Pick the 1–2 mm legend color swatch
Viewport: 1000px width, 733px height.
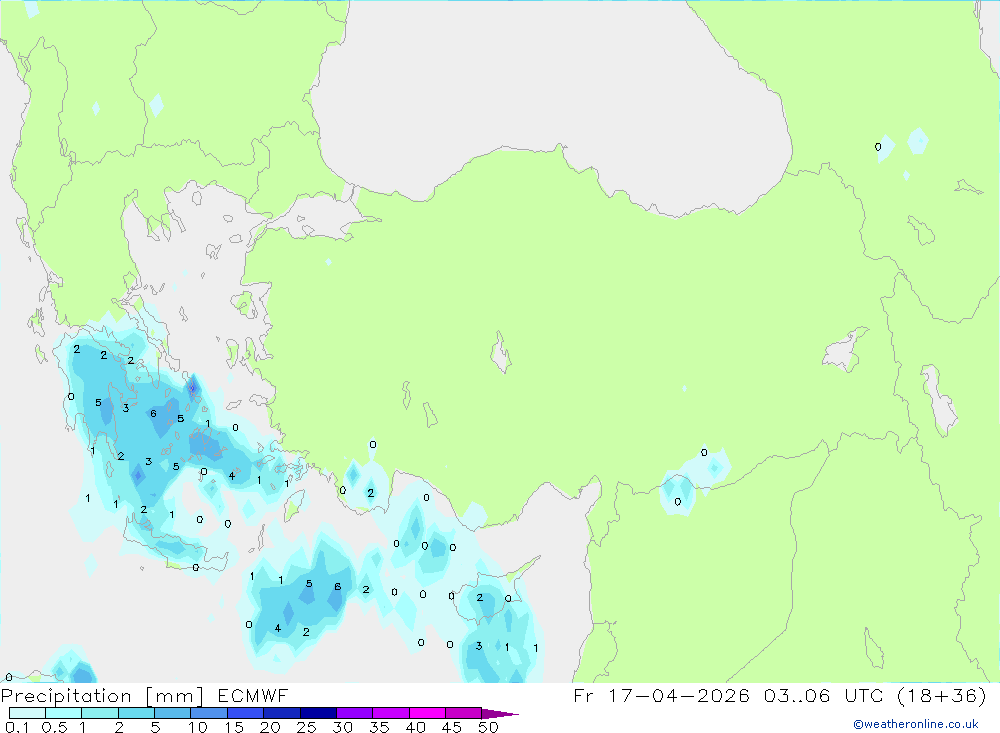point(100,713)
